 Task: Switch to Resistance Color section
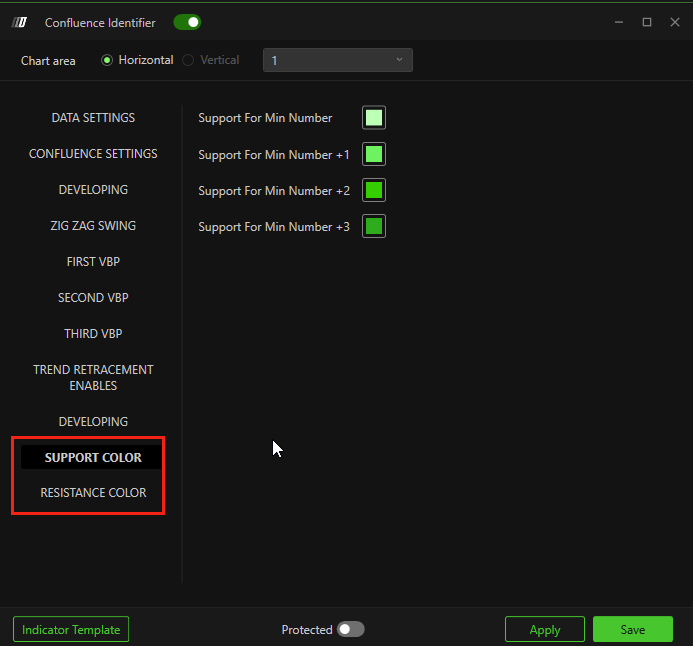93,493
